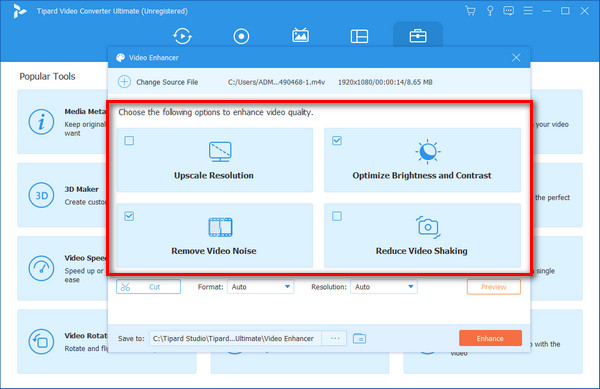Open the hamburger menu icon

528,11
